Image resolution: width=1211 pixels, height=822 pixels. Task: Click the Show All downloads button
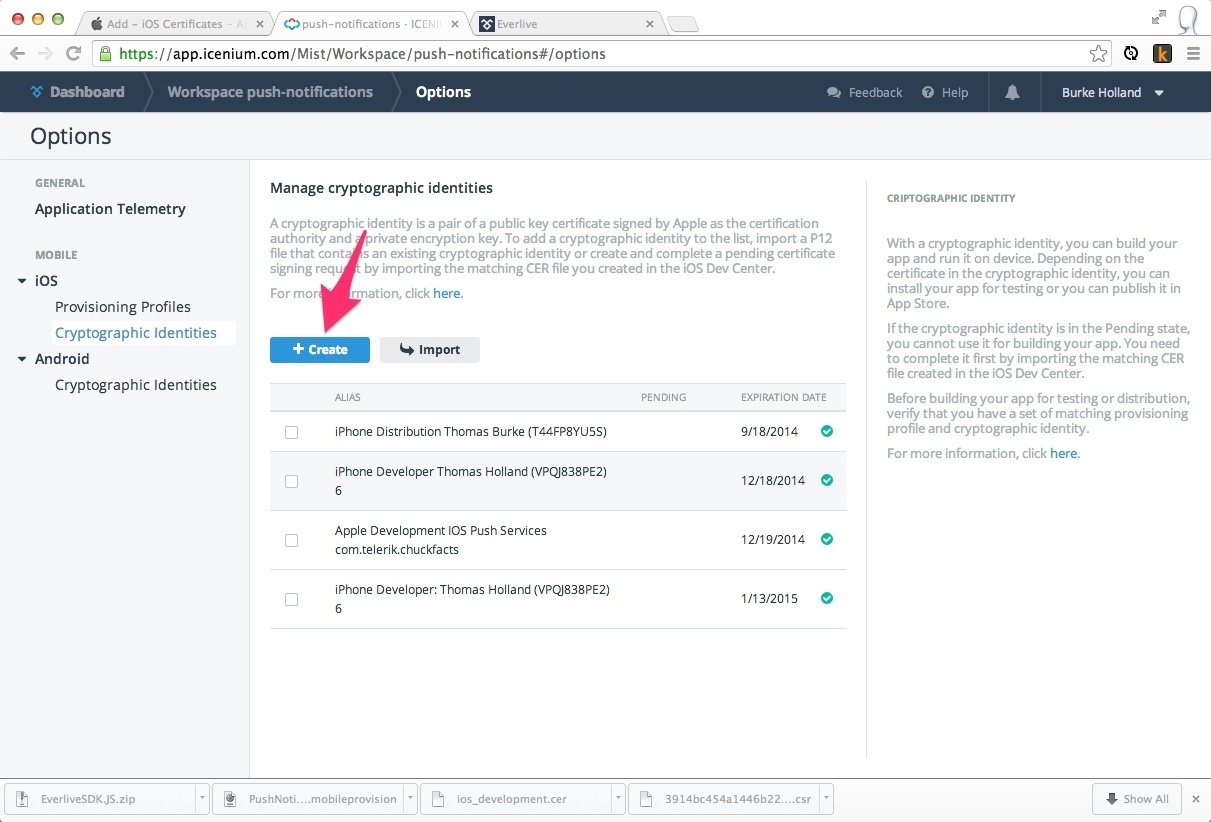(1136, 799)
